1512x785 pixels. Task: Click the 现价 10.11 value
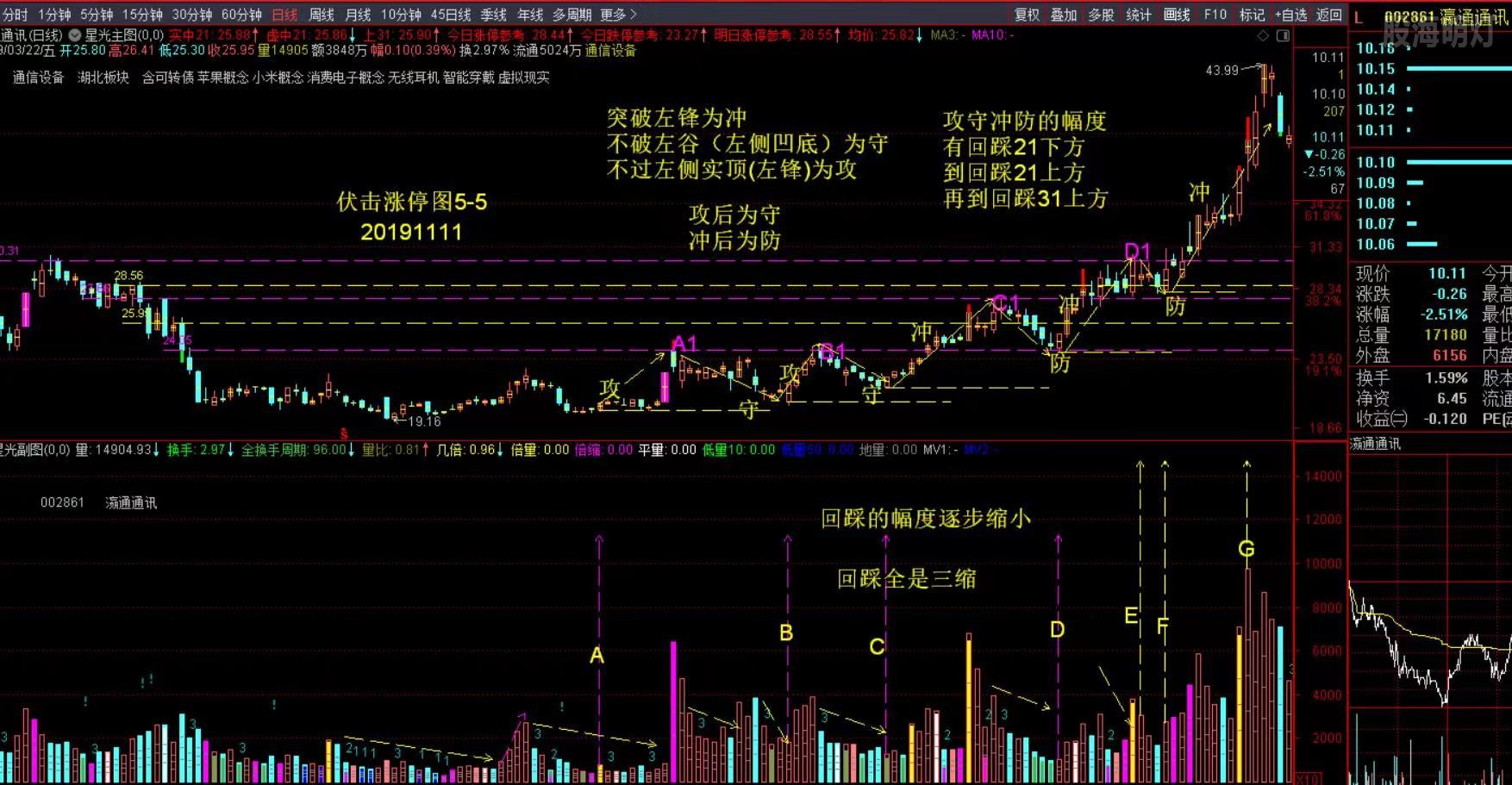click(x=1447, y=273)
